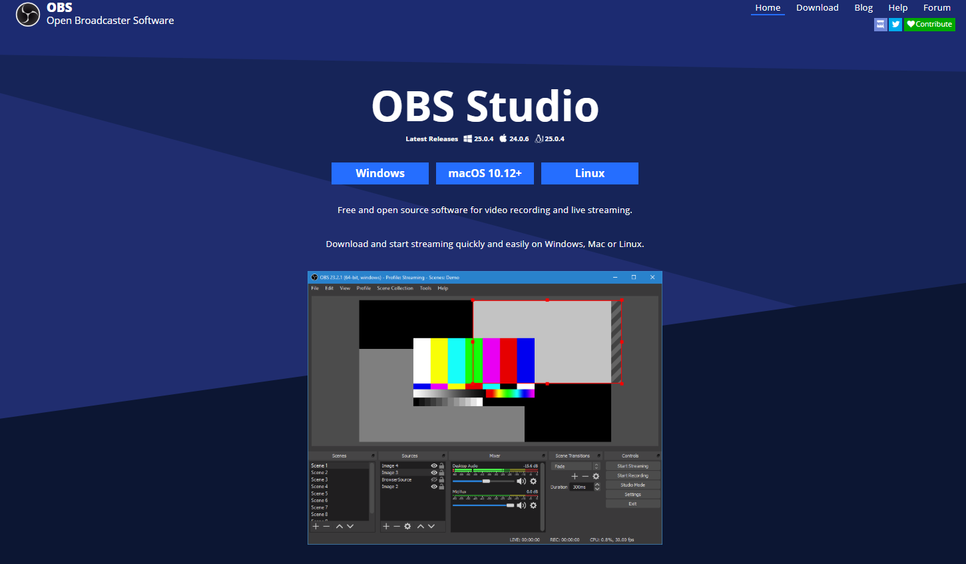966x564 pixels.
Task: Add a scene with the Scenes plus icon
Action: pyautogui.click(x=315, y=526)
